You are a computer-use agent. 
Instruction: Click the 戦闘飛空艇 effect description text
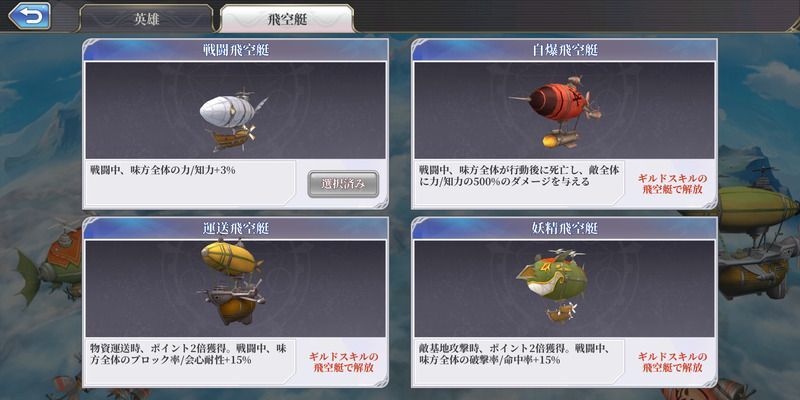pyautogui.click(x=162, y=170)
